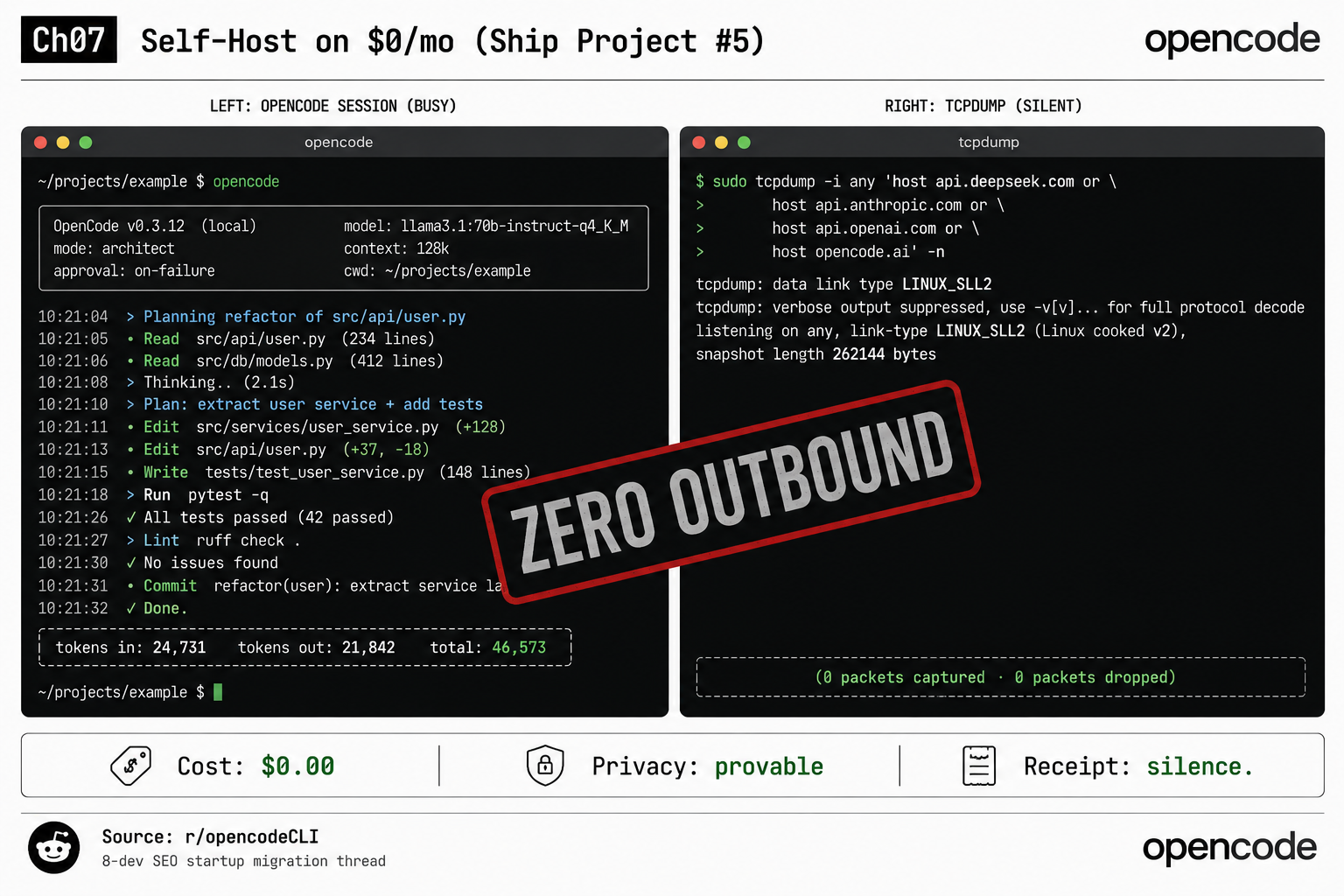Maximize the opencode terminal using green button
The width and height of the screenshot is (1344, 896).
[86, 143]
